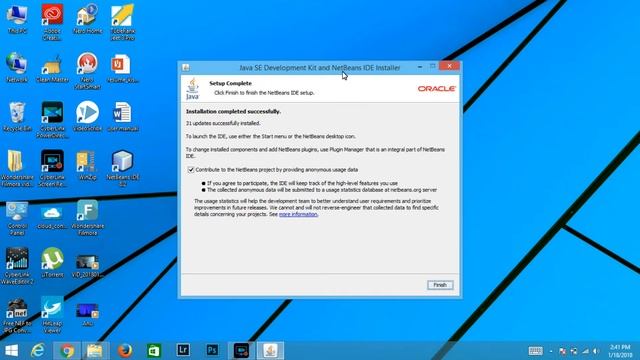Screen dimensions: 640x360
Task: Open the Network desktop icon
Action: [17, 68]
